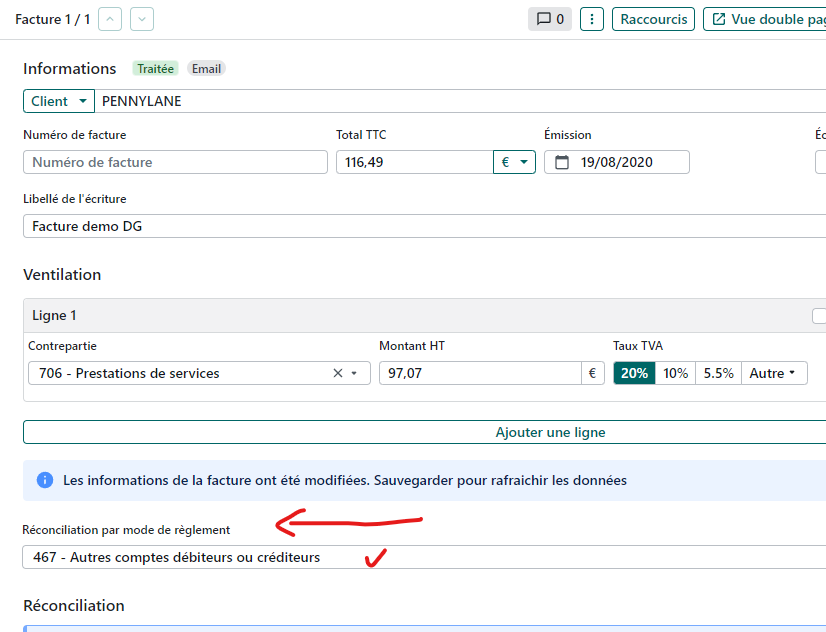The width and height of the screenshot is (826, 632).
Task: Select the 10% TVA rate
Action: [x=675, y=373]
